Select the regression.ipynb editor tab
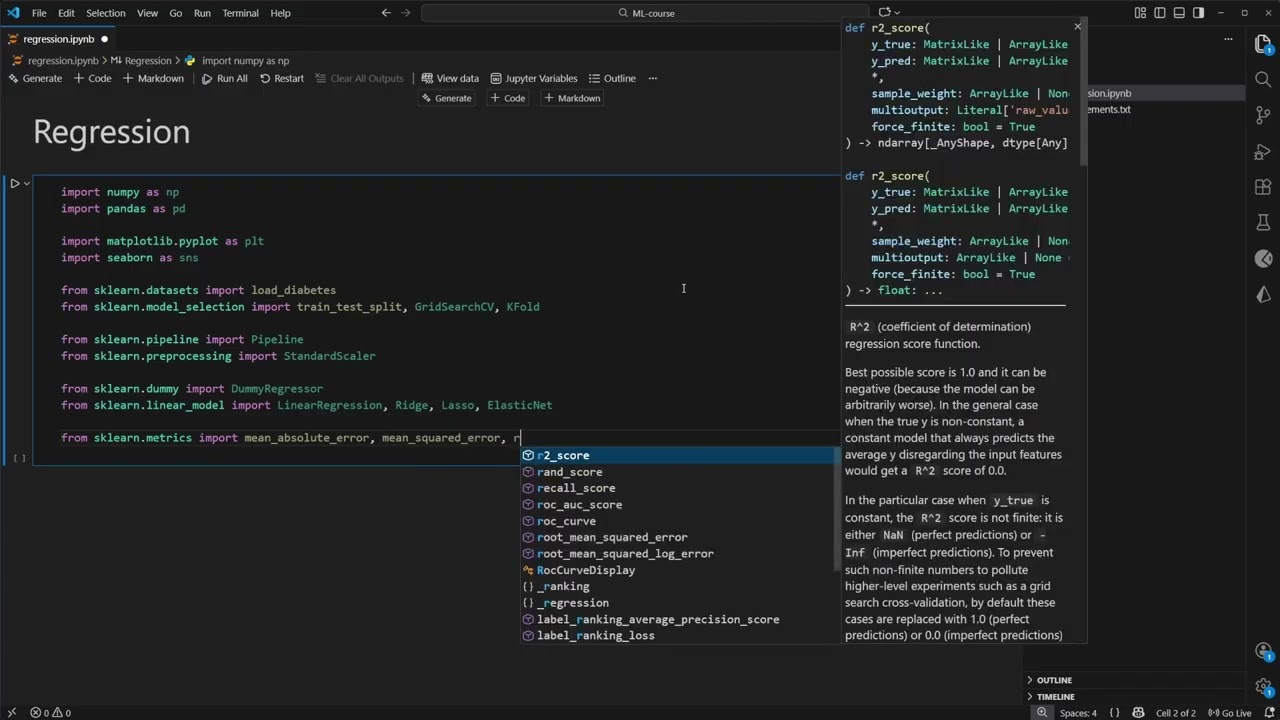This screenshot has height=720, width=1280. coord(58,39)
